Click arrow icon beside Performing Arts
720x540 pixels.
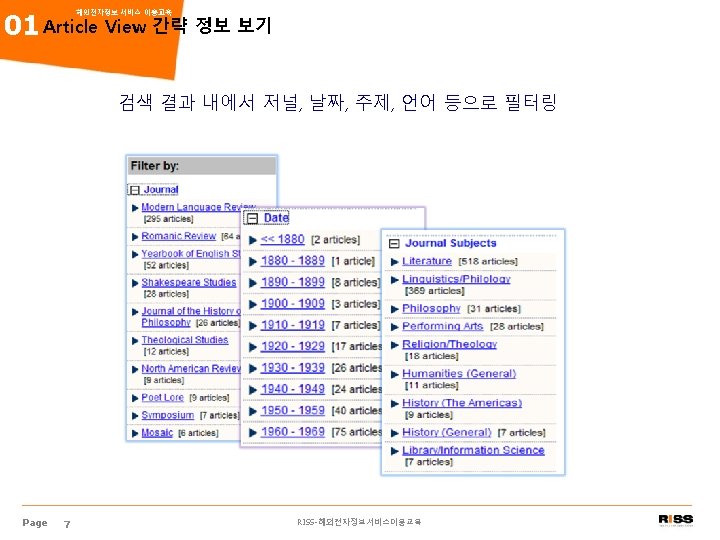[x=394, y=327]
